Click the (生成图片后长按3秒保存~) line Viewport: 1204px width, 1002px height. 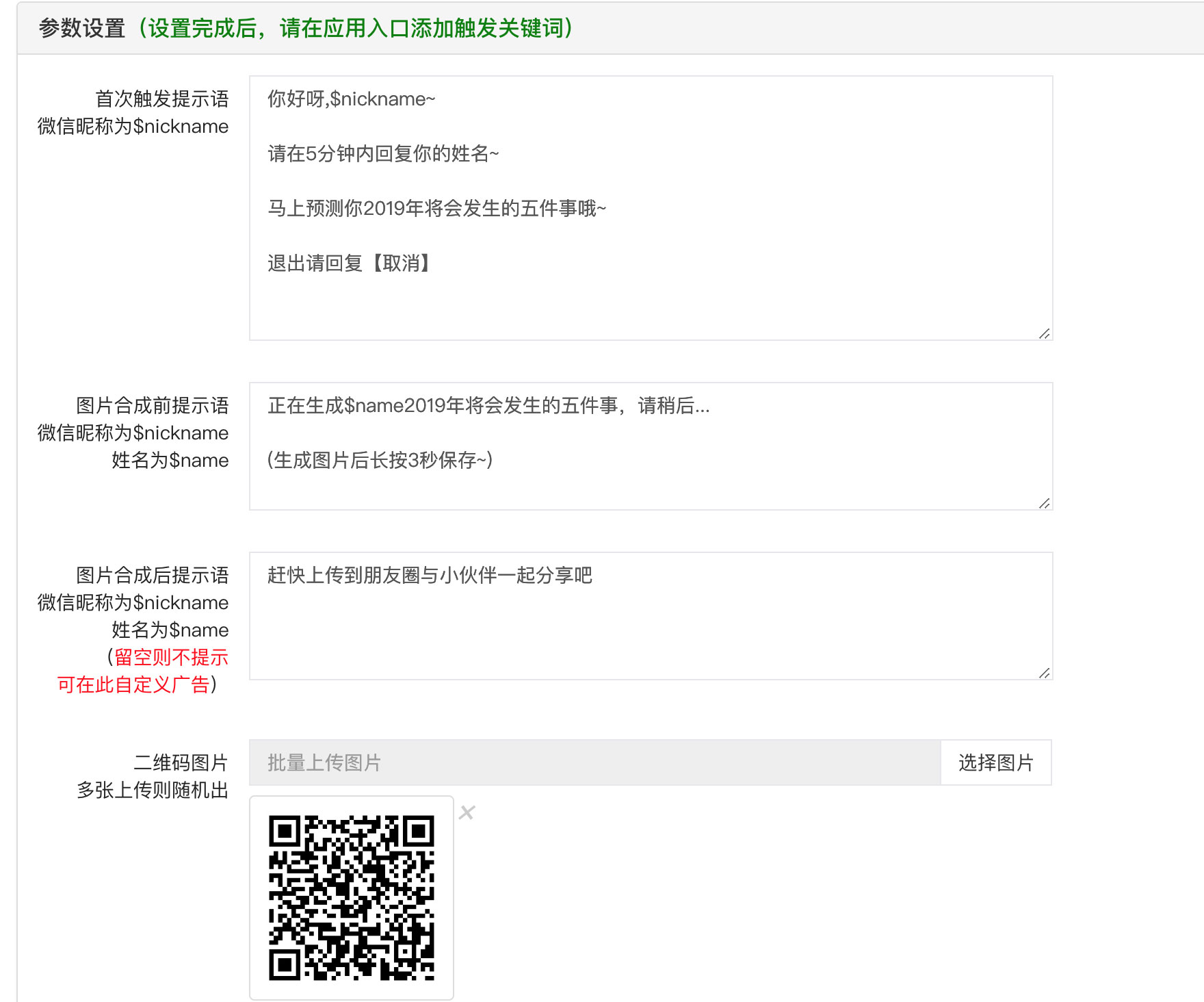(x=380, y=461)
